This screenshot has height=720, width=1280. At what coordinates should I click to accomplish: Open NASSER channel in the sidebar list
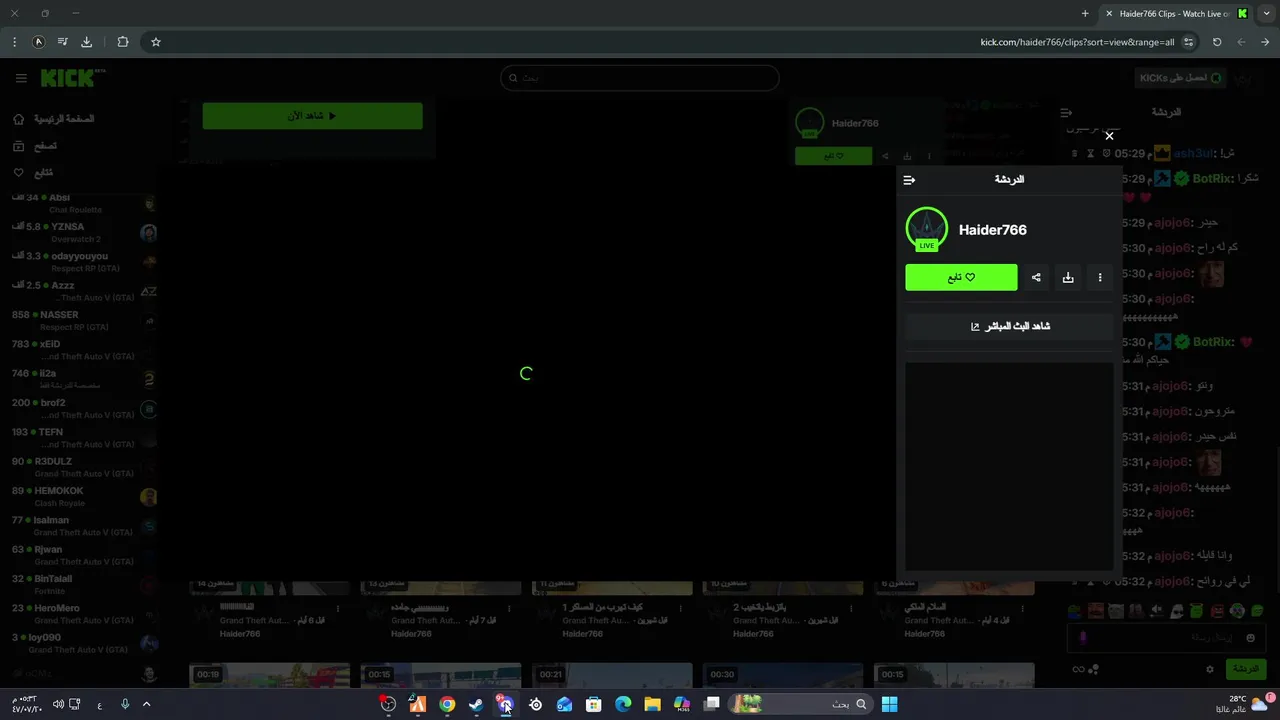pyautogui.click(x=84, y=321)
